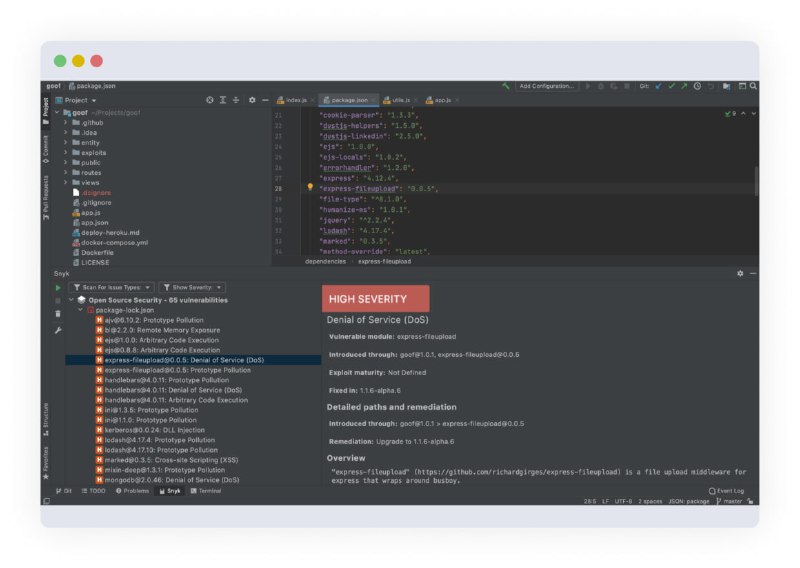The image size is (800, 568).
Task: Run Snyk scan with green play icon
Action: point(58,288)
